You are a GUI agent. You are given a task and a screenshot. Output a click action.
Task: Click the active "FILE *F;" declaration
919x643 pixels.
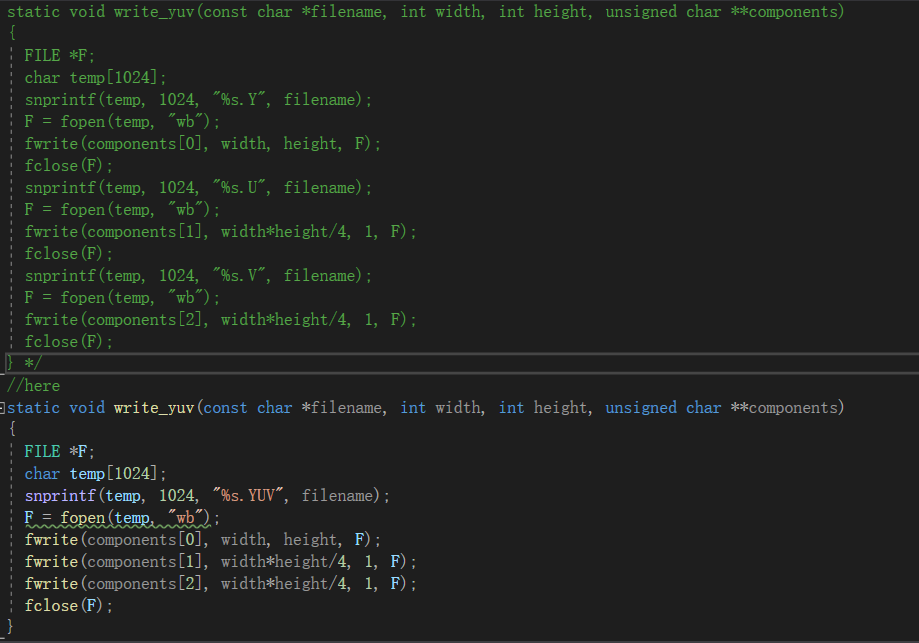(x=59, y=452)
